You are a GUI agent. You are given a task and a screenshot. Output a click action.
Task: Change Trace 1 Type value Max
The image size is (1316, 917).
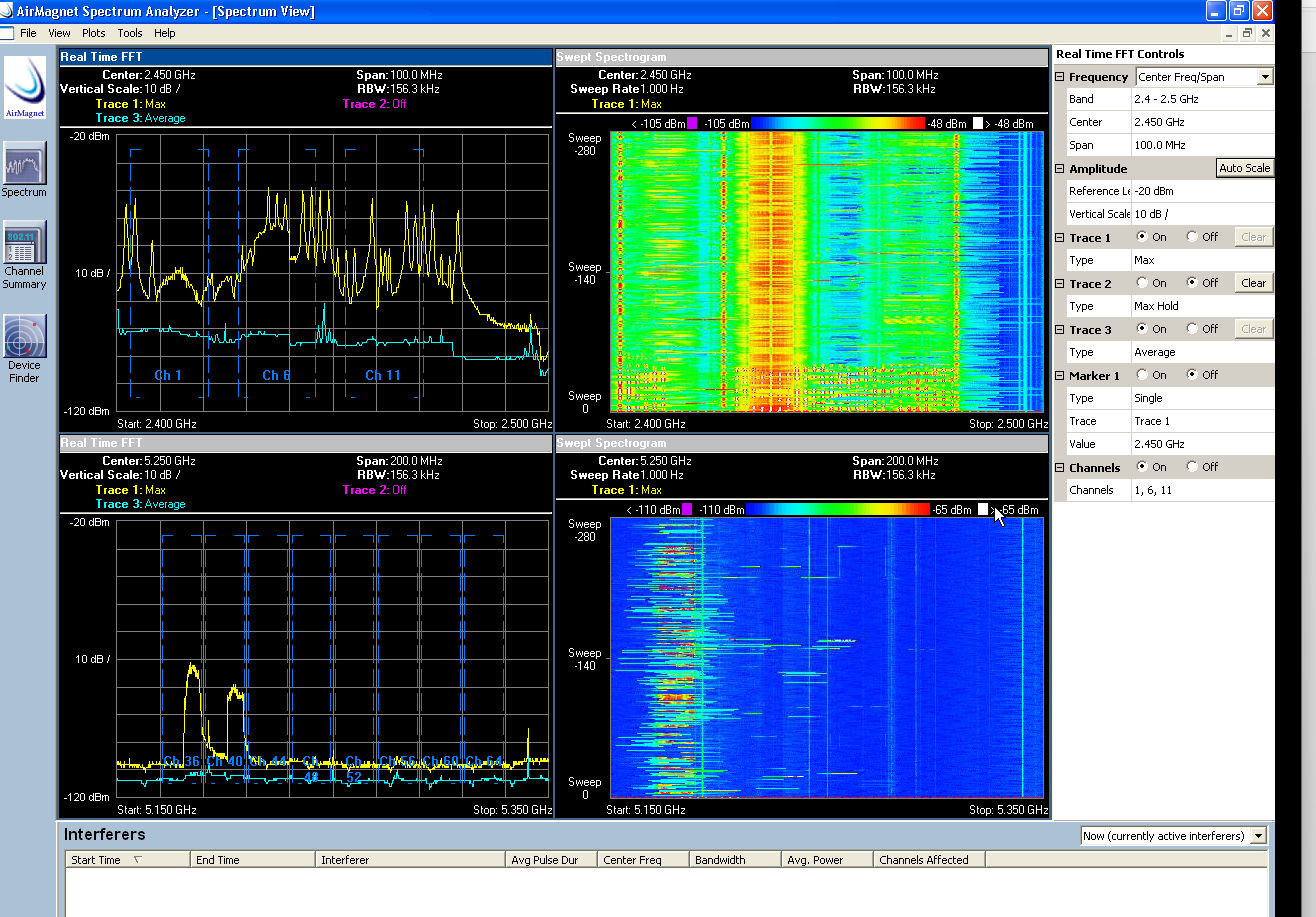pos(1202,260)
